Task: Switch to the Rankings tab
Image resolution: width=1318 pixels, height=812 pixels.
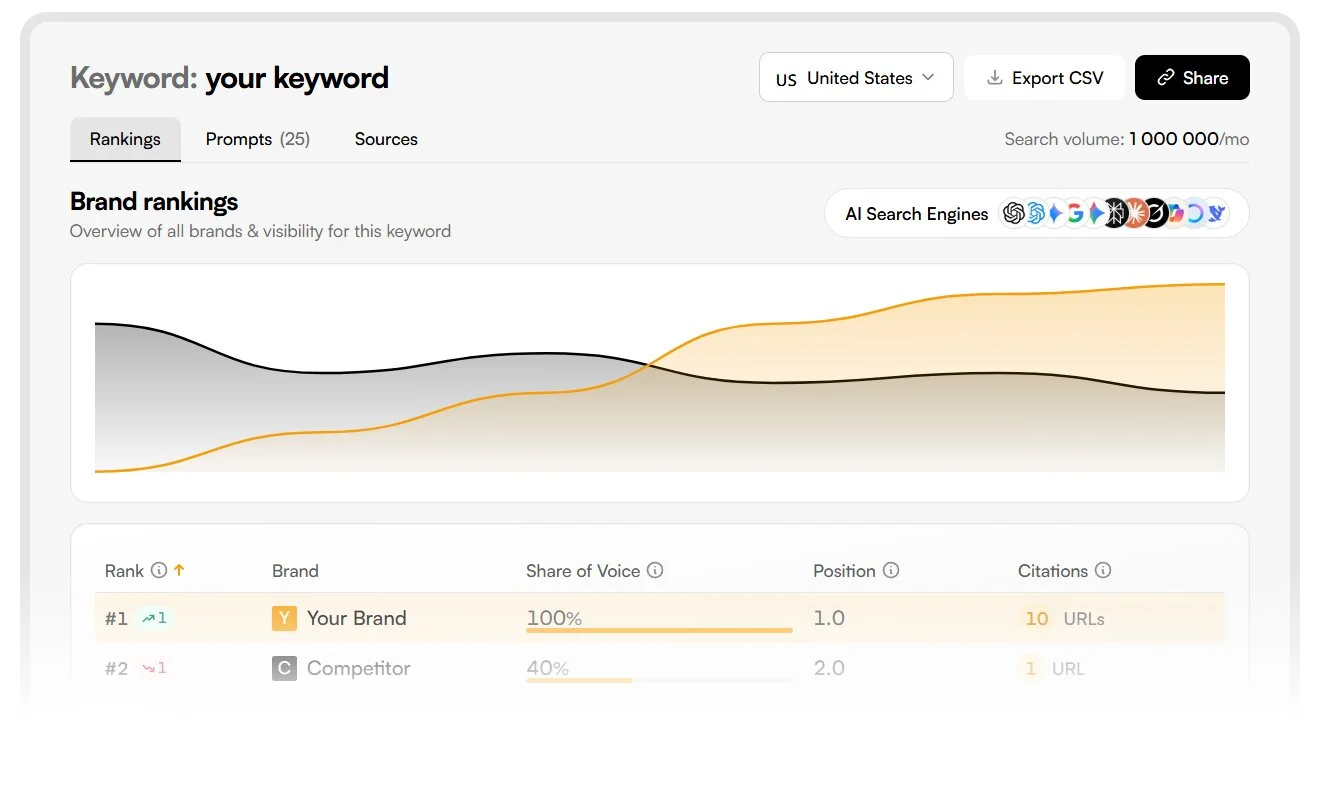Action: click(x=125, y=139)
